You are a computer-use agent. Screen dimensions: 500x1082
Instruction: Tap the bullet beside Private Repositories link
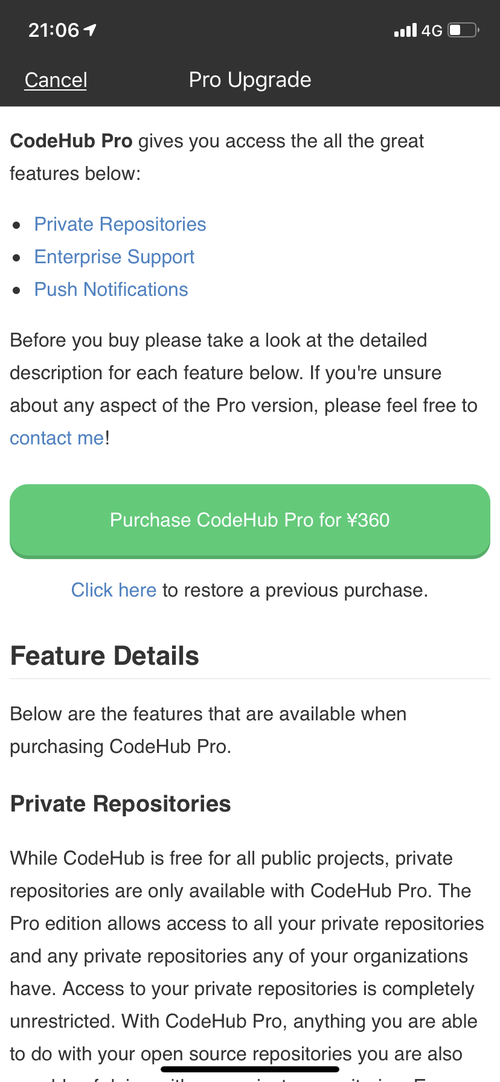pos(17,226)
